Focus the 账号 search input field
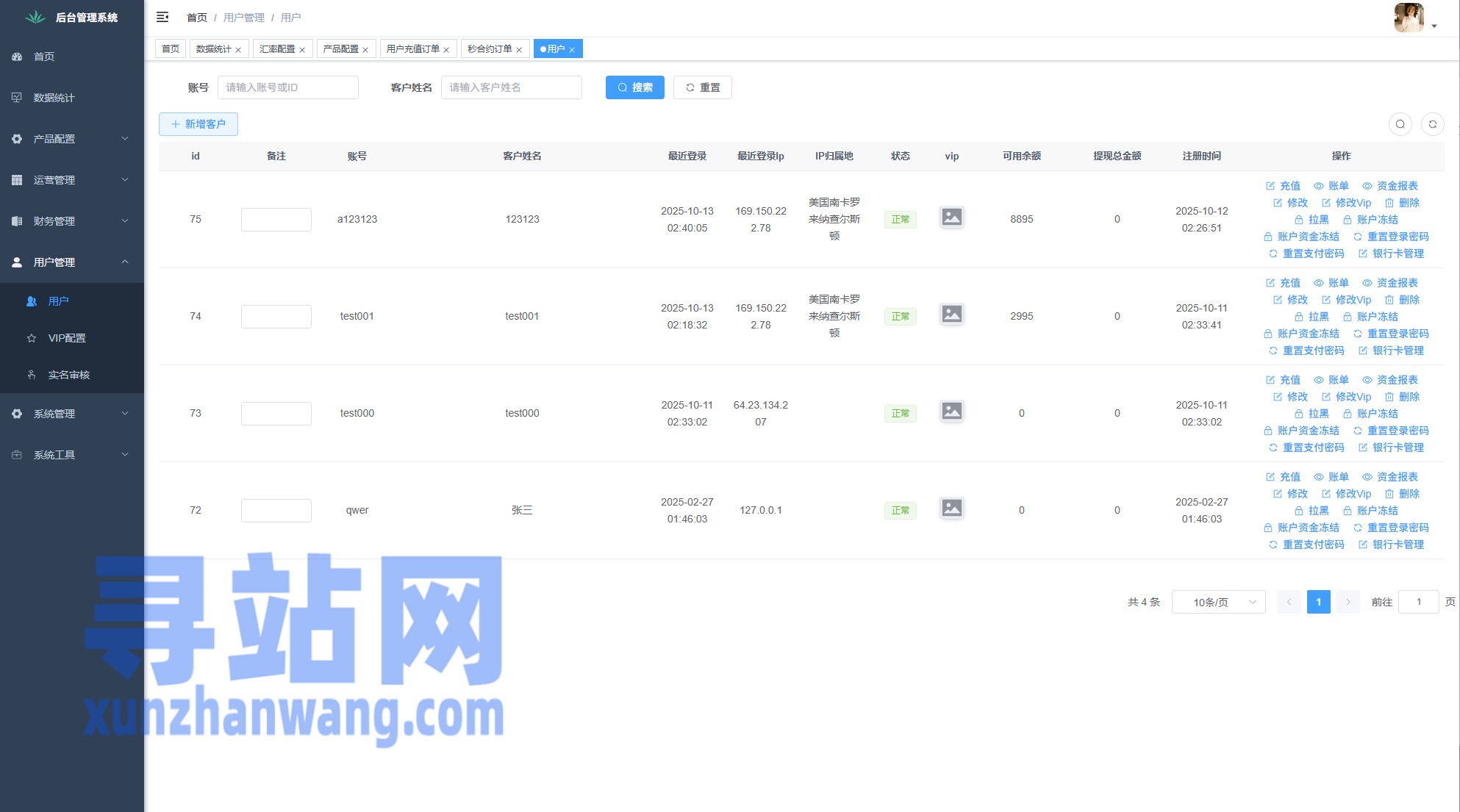Image resolution: width=1460 pixels, height=812 pixels. 287,87
